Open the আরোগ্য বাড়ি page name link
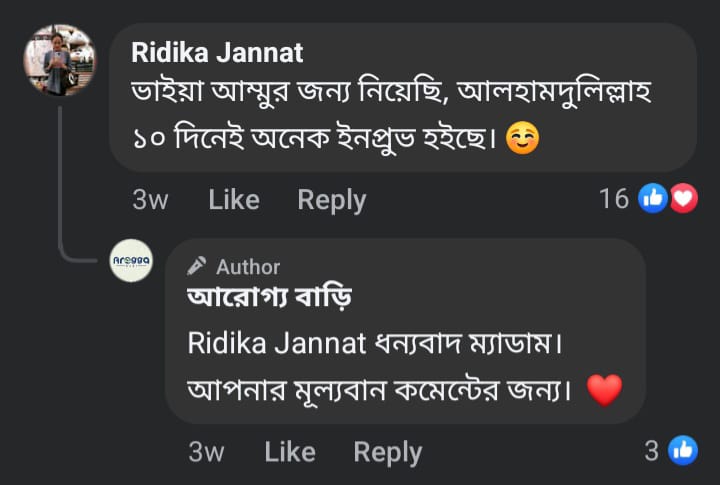This screenshot has width=720, height=485. (x=269, y=298)
